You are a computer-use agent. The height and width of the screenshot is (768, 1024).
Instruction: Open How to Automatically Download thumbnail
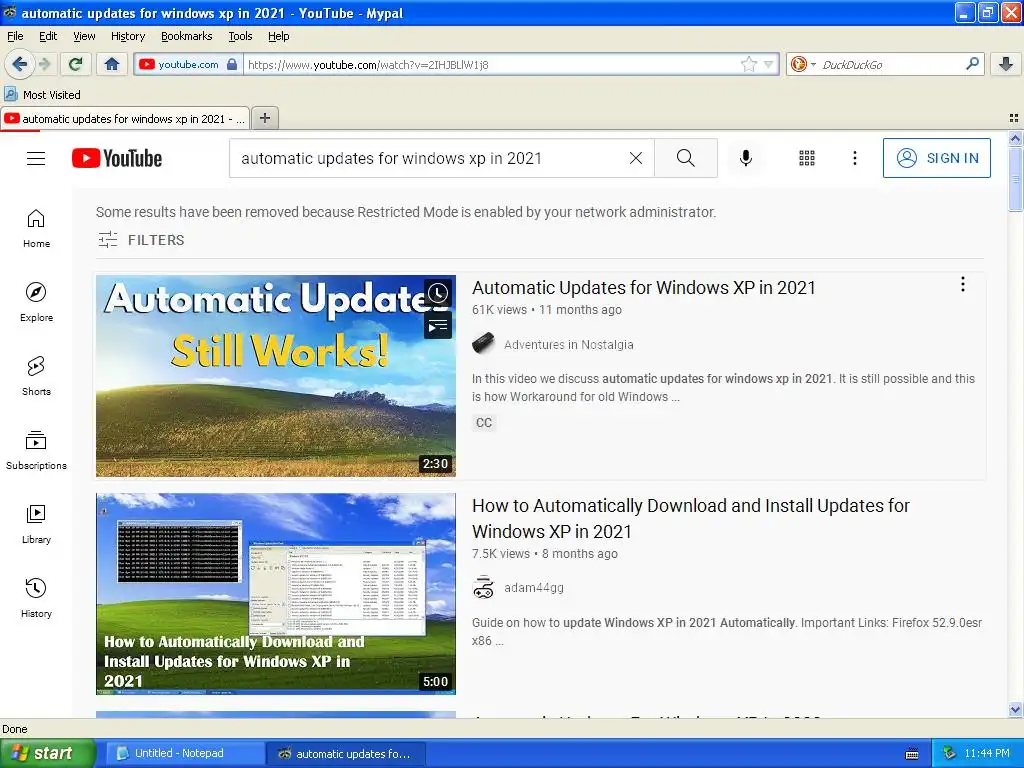point(276,594)
